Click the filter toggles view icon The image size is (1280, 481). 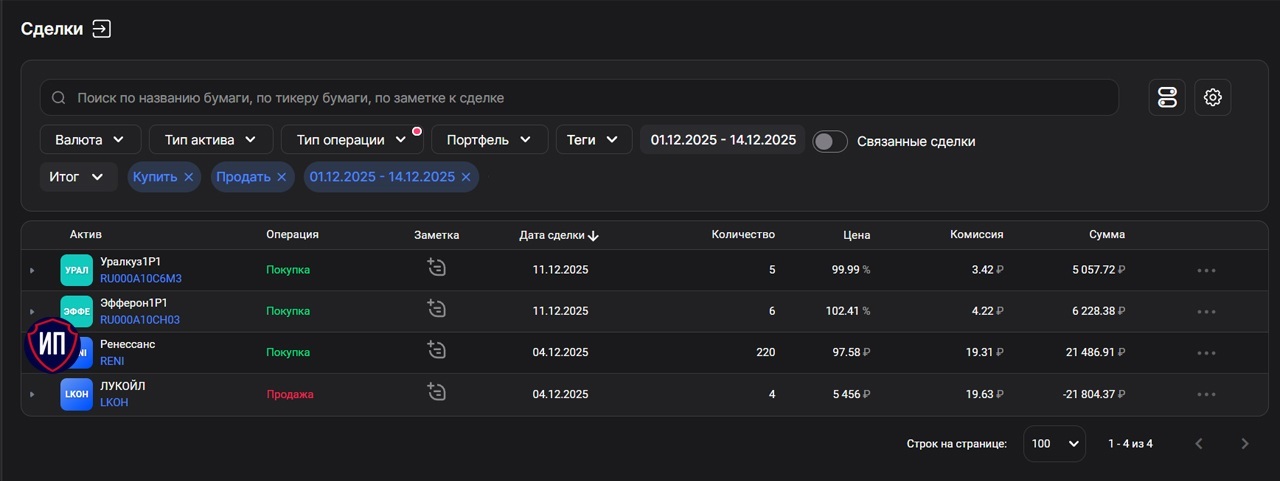(1167, 97)
